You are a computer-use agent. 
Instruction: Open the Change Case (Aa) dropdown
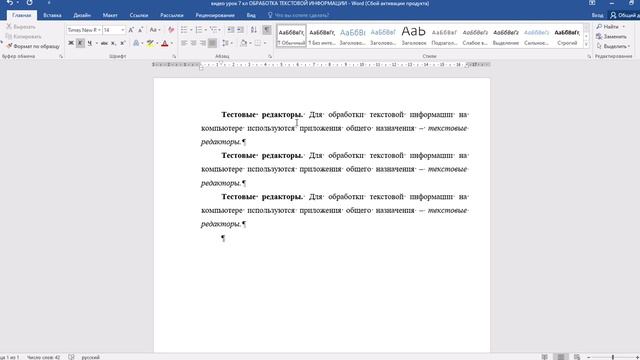[154, 30]
